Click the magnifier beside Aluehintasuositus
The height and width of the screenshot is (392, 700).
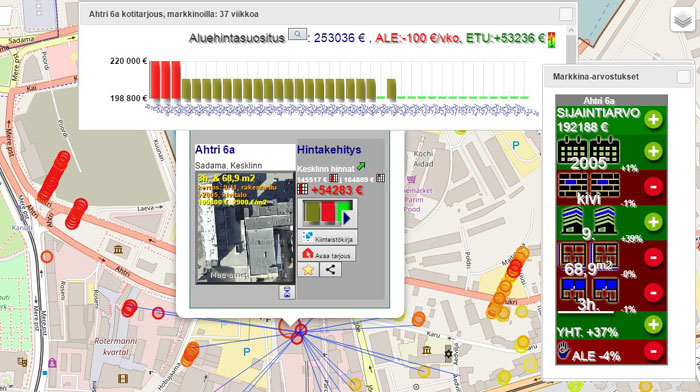pyautogui.click(x=297, y=34)
